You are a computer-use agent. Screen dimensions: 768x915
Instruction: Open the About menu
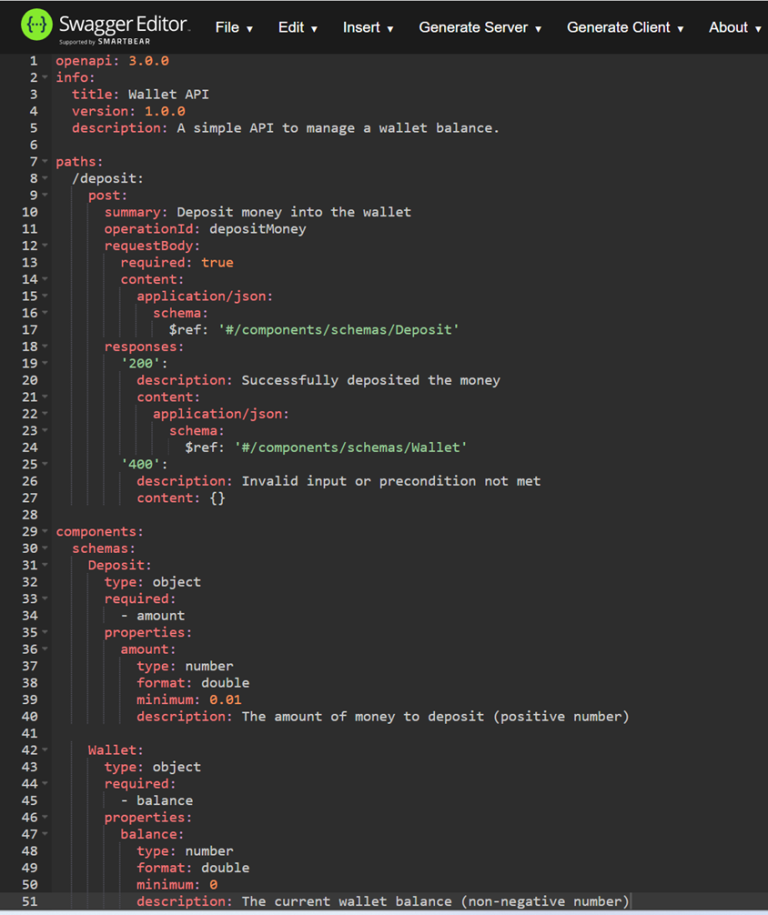(x=734, y=28)
